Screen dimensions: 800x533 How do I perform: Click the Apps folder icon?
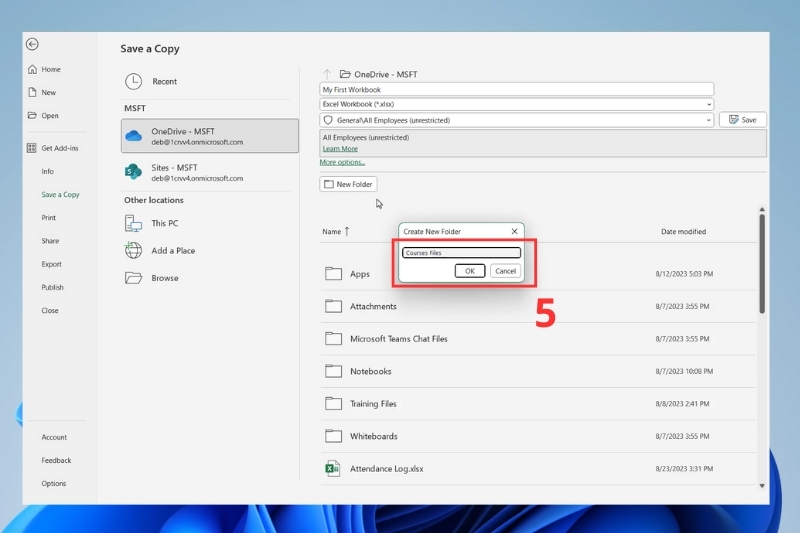pos(333,273)
